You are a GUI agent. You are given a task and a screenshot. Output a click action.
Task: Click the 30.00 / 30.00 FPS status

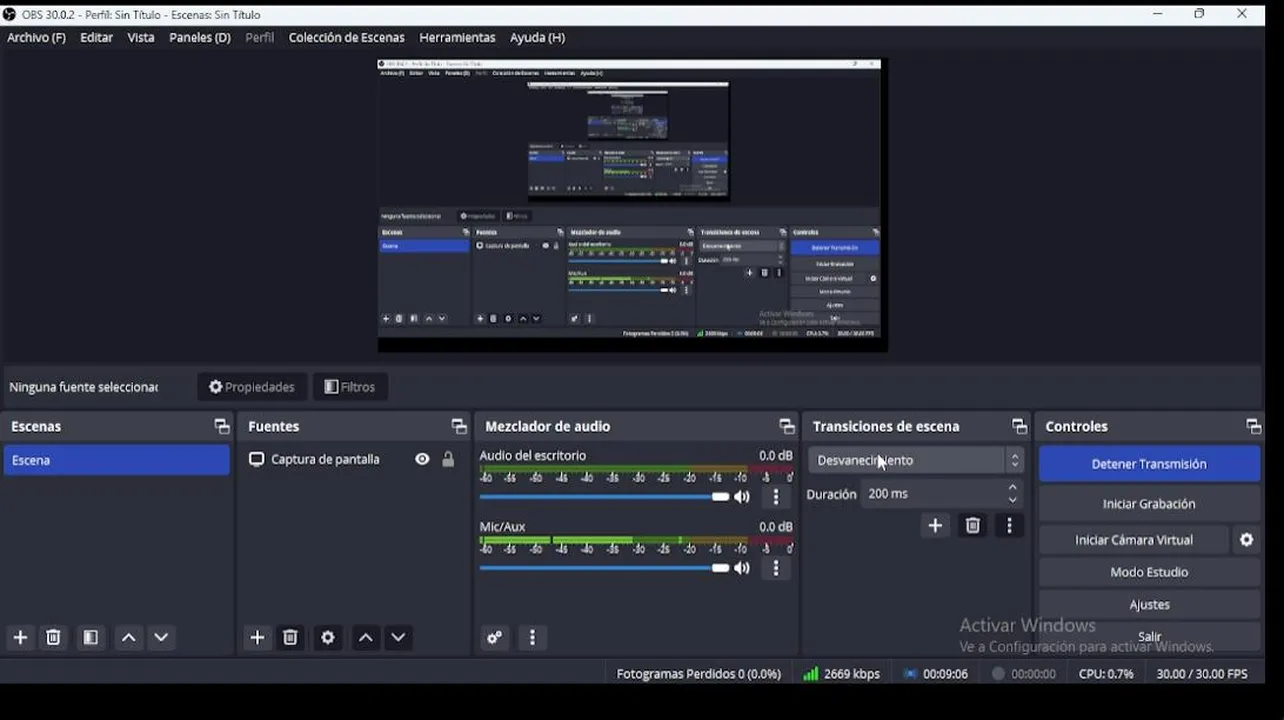point(1201,674)
